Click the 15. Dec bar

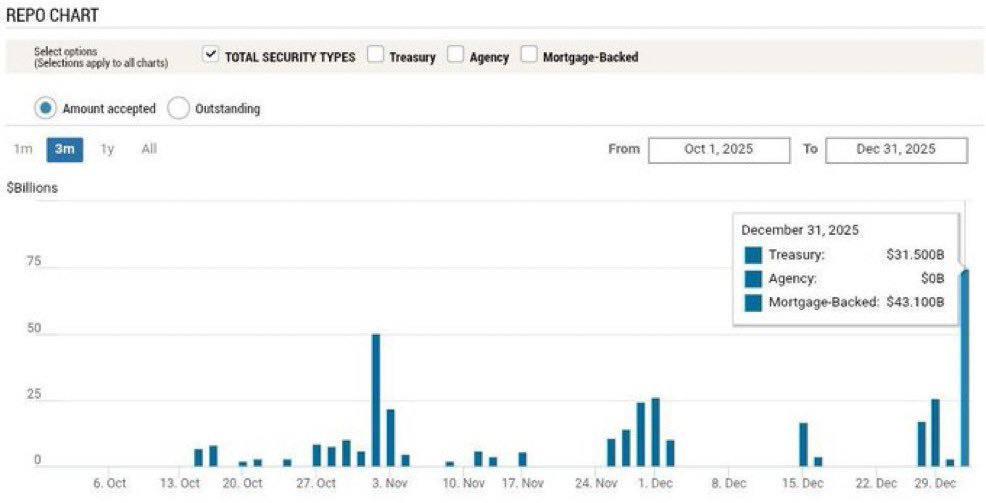(803, 445)
